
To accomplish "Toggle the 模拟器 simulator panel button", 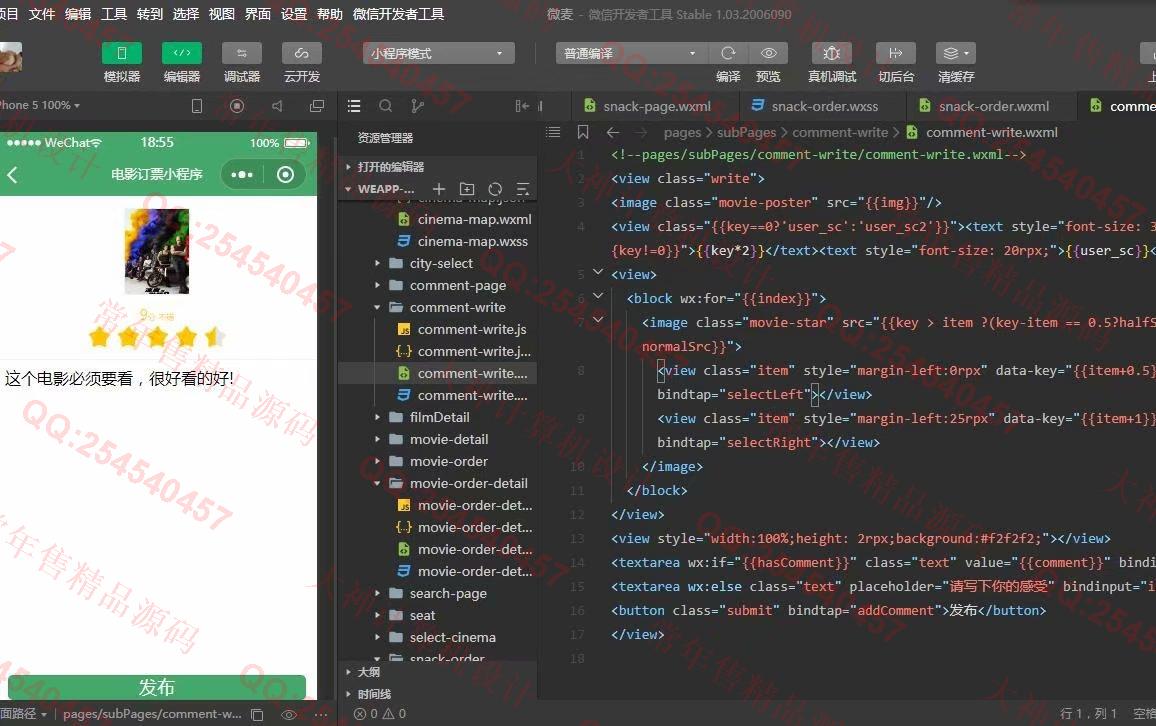I will (x=122, y=53).
